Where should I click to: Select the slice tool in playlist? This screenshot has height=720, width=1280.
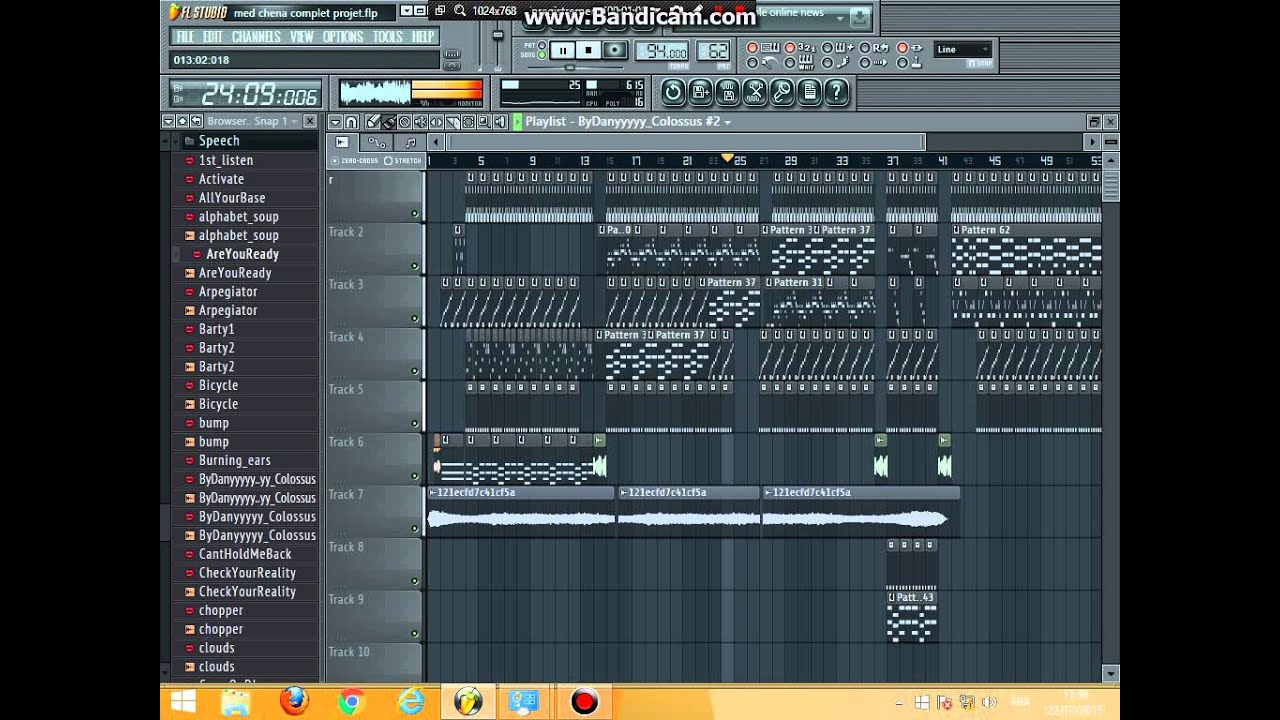pyautogui.click(x=452, y=121)
